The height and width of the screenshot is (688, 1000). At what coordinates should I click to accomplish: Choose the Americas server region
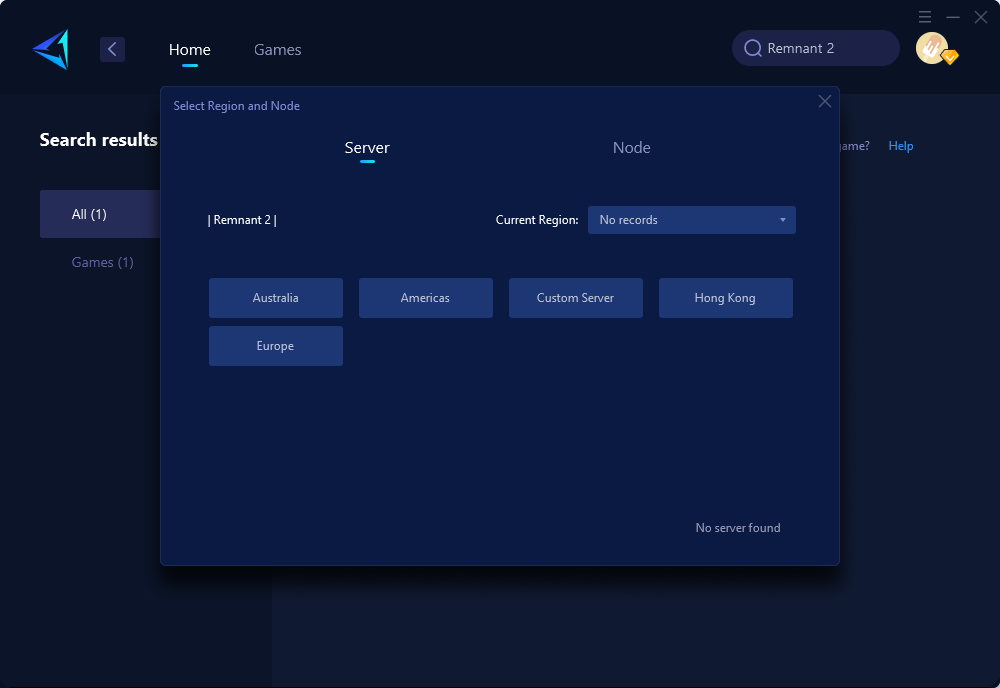point(425,298)
